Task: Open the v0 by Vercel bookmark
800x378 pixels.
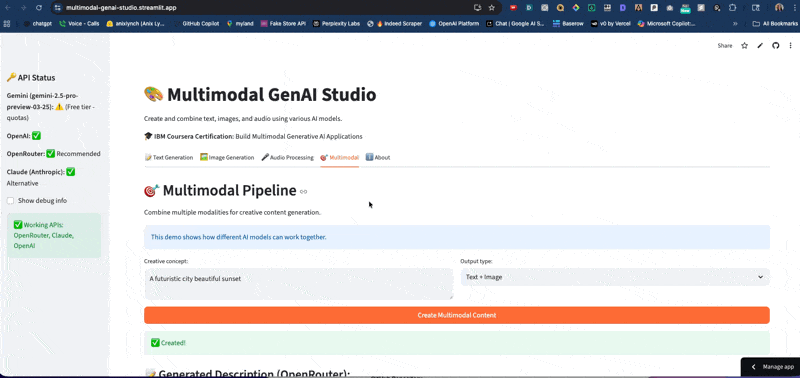Action: click(611, 23)
